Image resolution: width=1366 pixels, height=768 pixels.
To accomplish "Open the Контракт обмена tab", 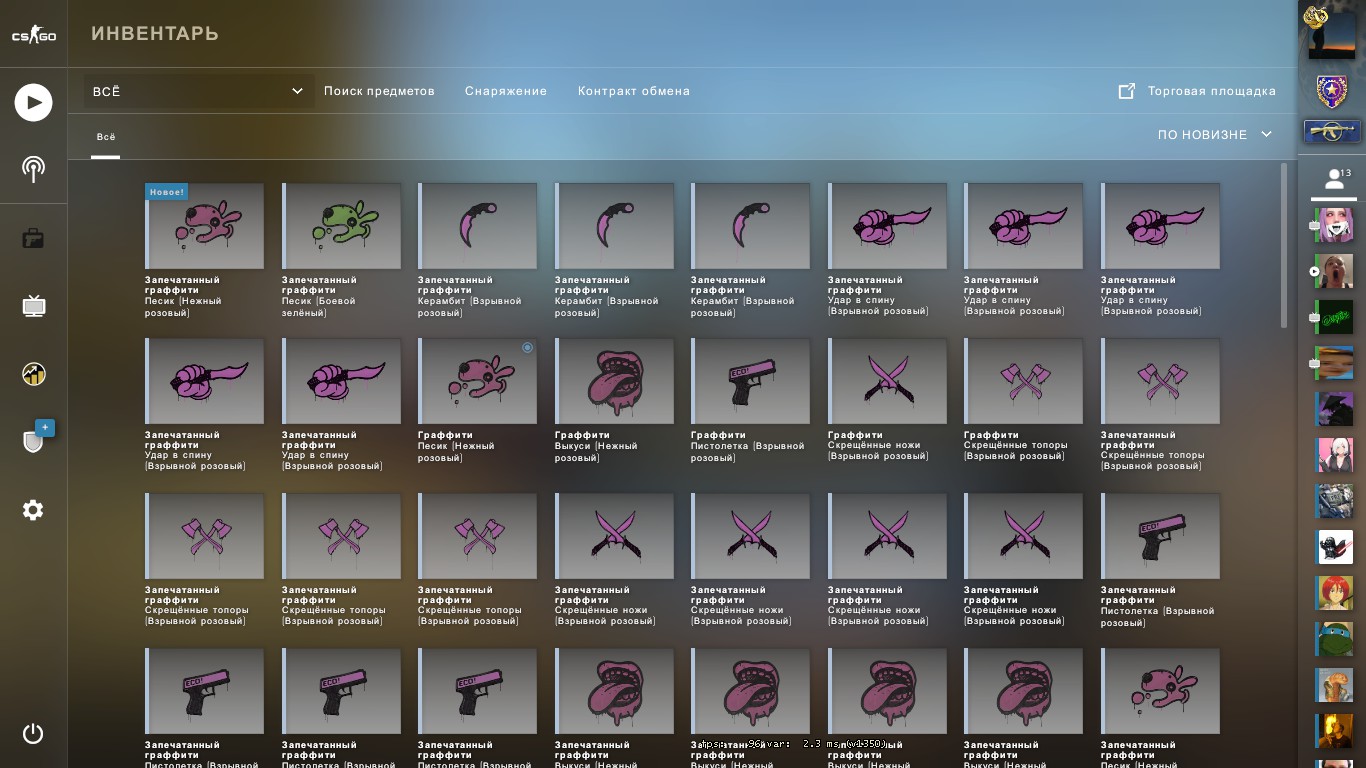I will click(x=634, y=91).
